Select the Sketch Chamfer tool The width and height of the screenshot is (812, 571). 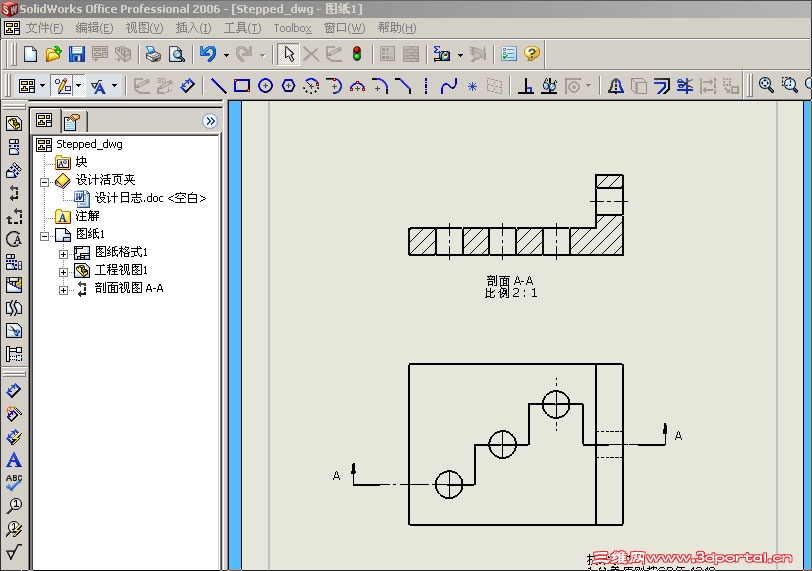tap(403, 85)
